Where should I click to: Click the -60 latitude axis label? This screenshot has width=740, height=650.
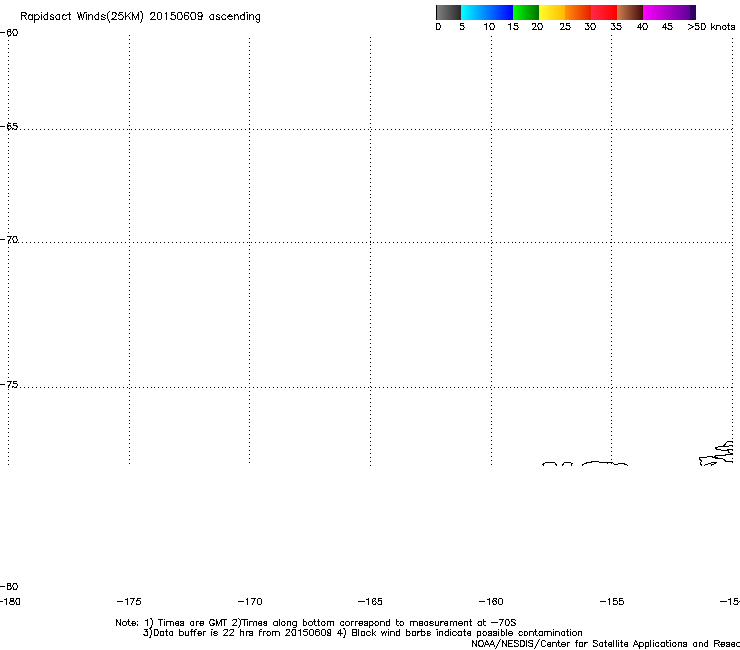[x=9, y=33]
